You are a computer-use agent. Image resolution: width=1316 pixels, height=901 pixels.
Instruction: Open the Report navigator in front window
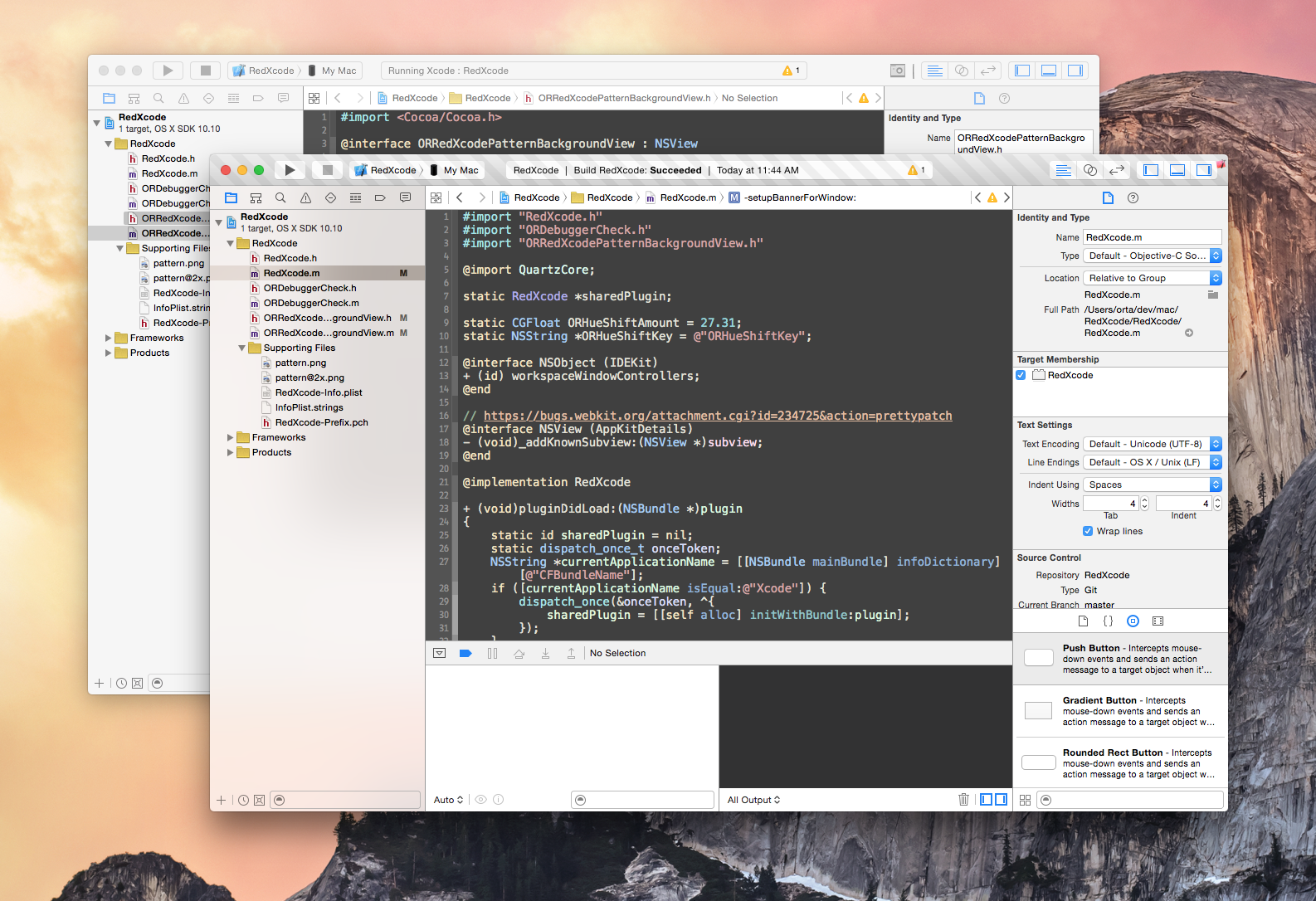(x=405, y=197)
